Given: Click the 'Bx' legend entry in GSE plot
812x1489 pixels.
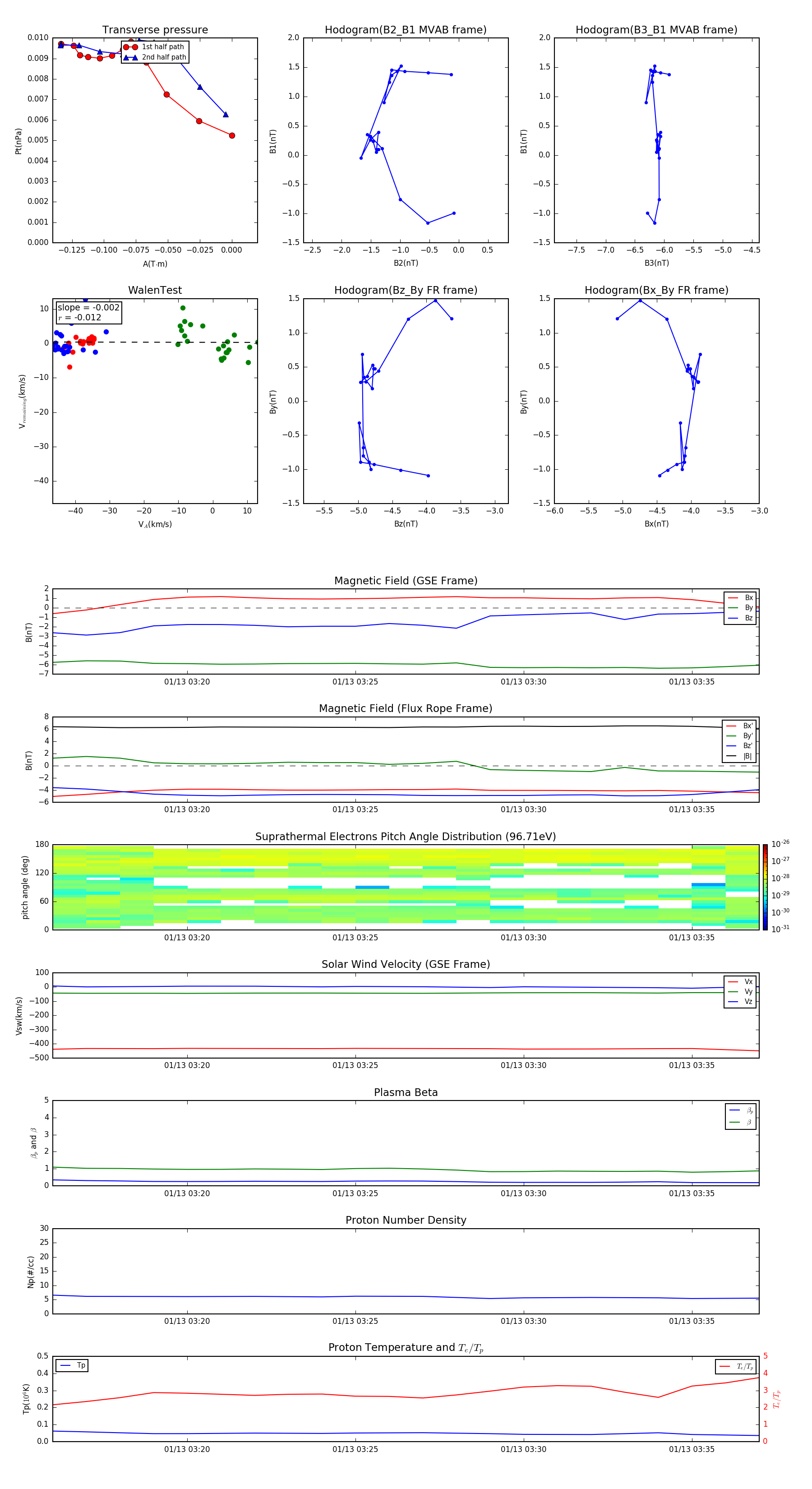Looking at the screenshot, I should (x=740, y=598).
